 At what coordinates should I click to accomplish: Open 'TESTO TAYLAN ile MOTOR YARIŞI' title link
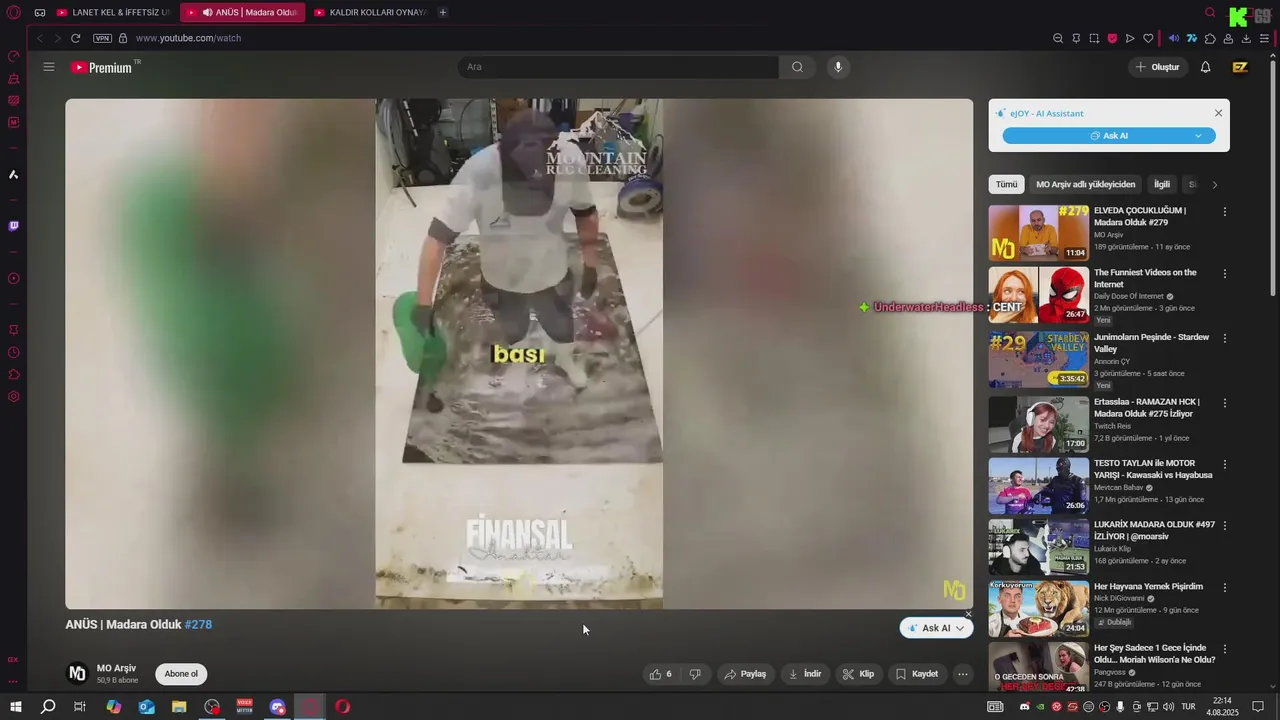coord(1153,469)
